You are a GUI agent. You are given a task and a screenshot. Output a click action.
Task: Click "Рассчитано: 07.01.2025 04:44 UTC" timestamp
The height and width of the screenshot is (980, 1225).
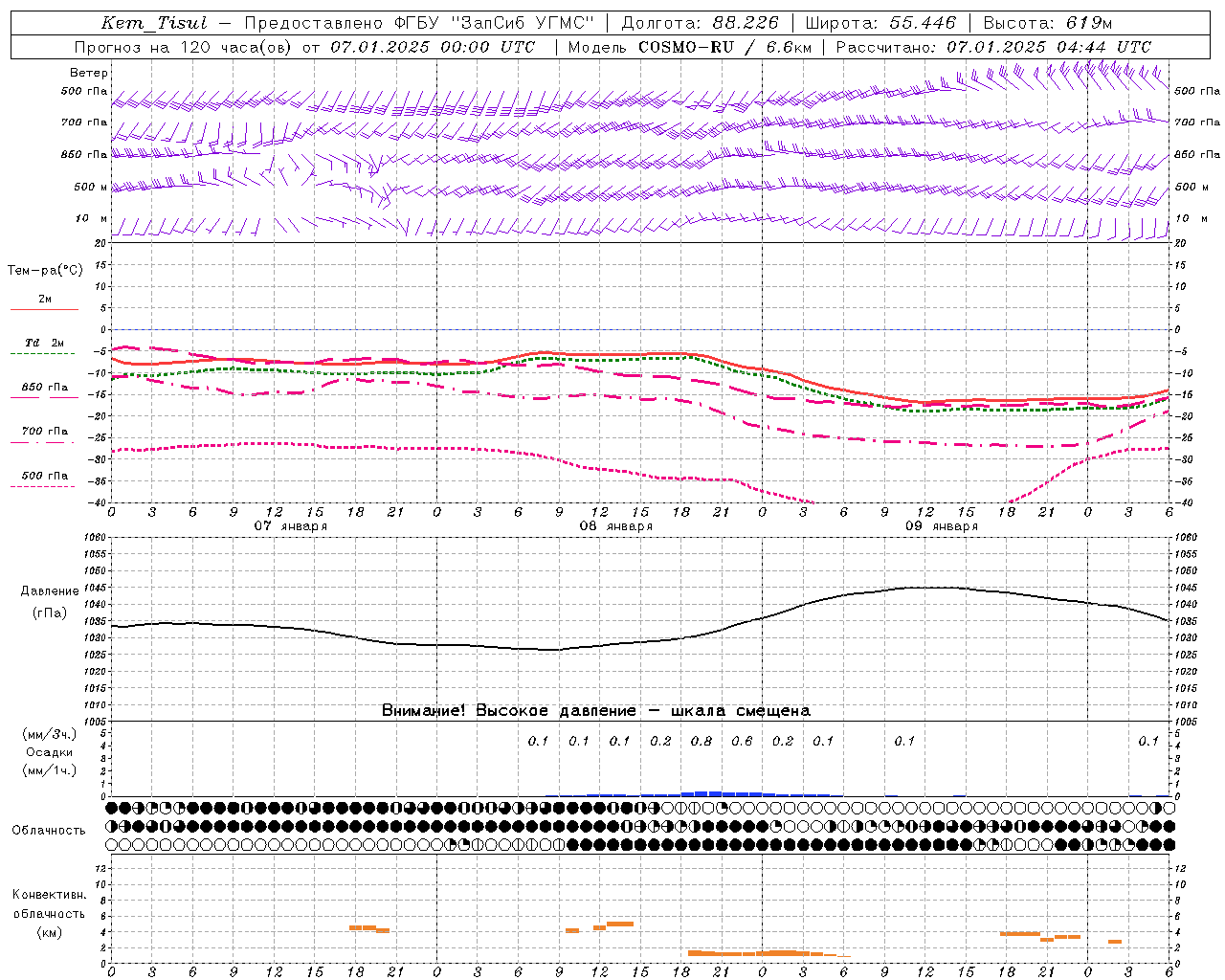click(993, 47)
